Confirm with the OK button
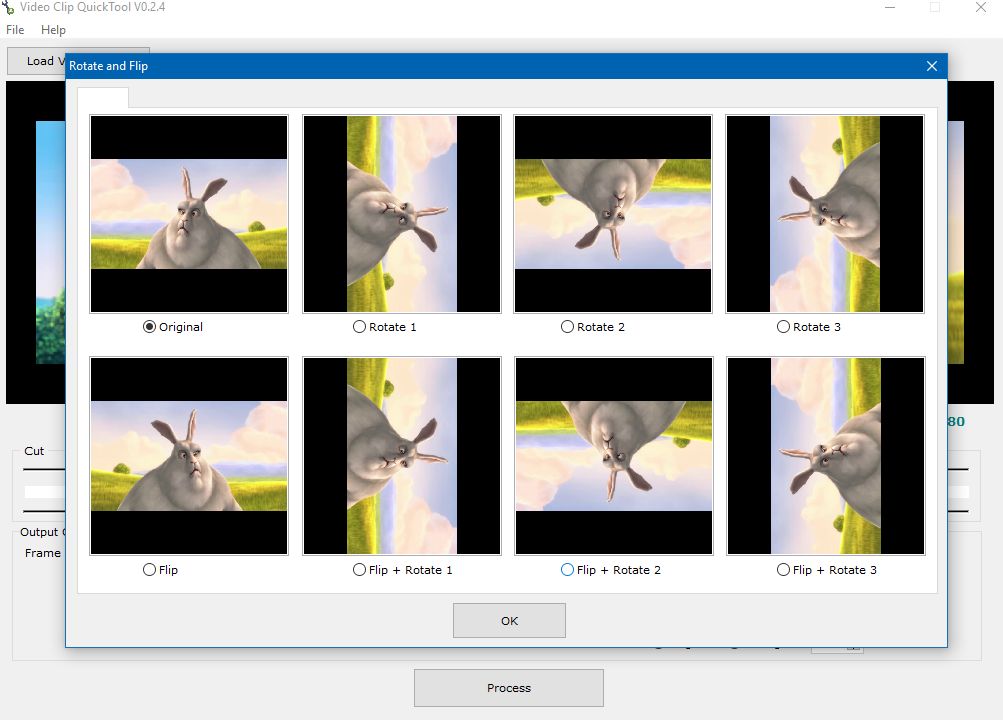This screenshot has width=1003, height=720. [x=509, y=620]
